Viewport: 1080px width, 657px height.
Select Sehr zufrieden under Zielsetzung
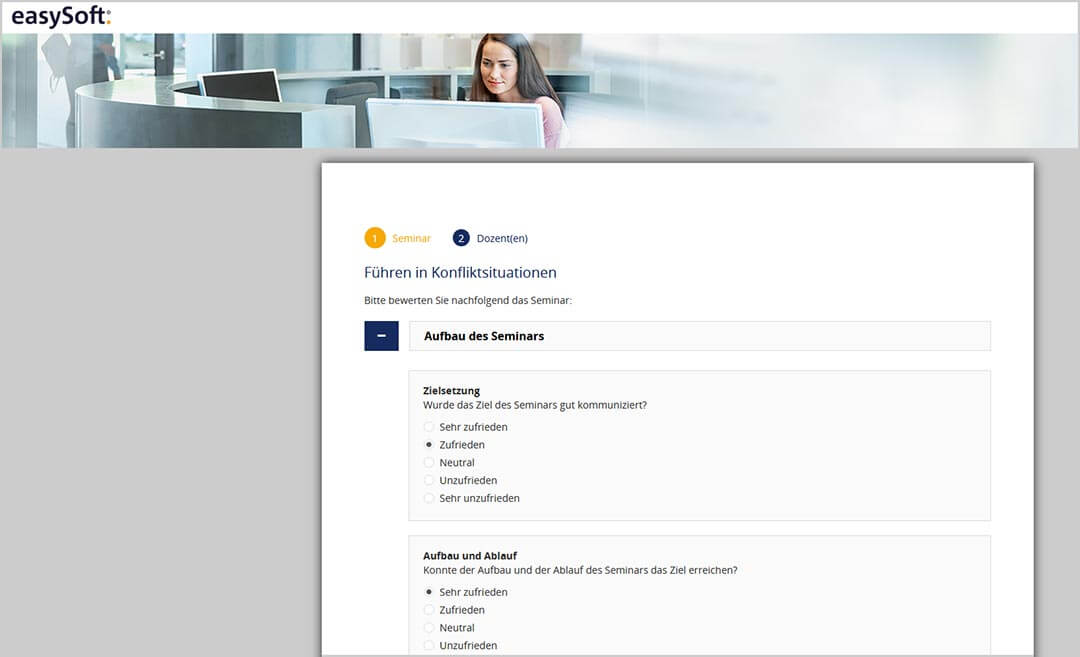428,427
